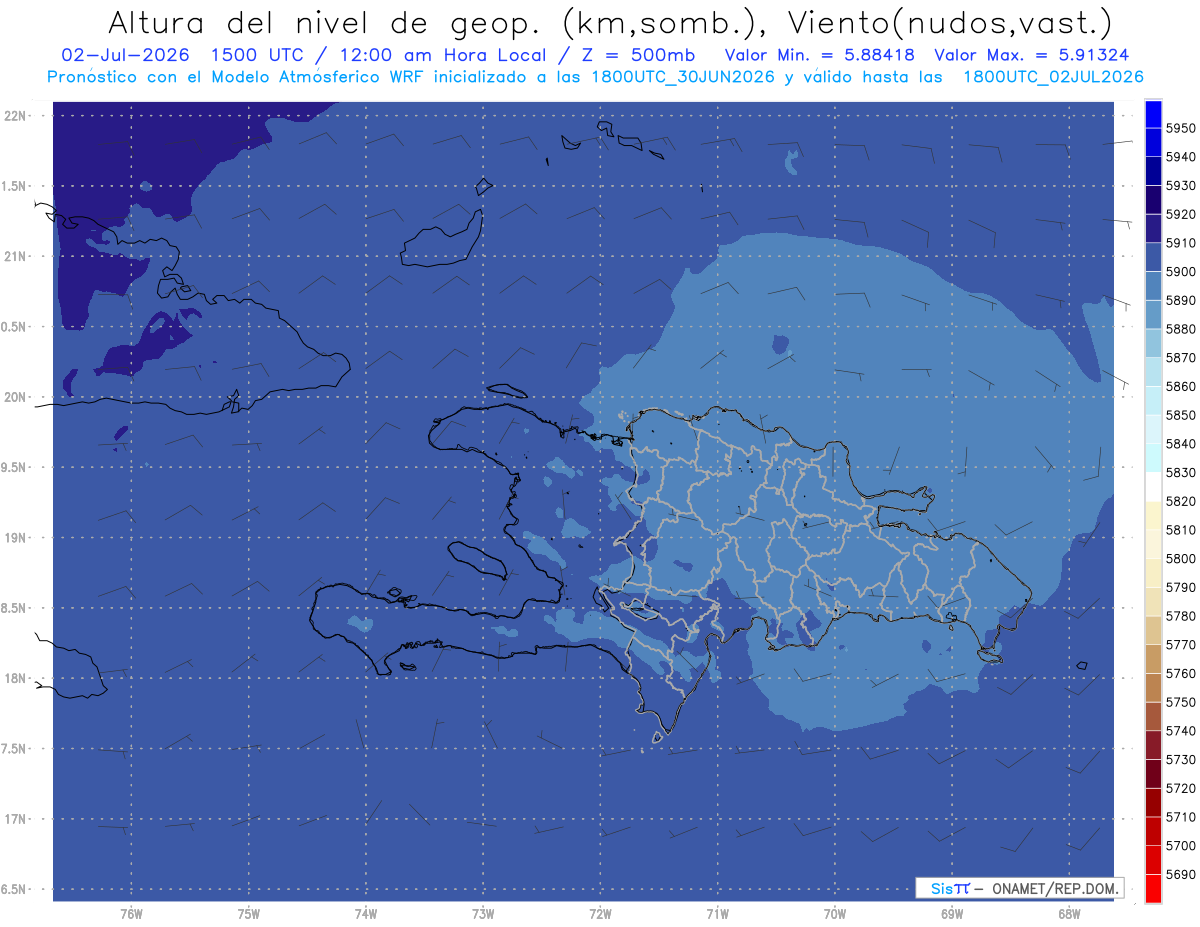Click the '19N' latitude axis label
This screenshot has height=927, width=1200.
tap(16, 538)
